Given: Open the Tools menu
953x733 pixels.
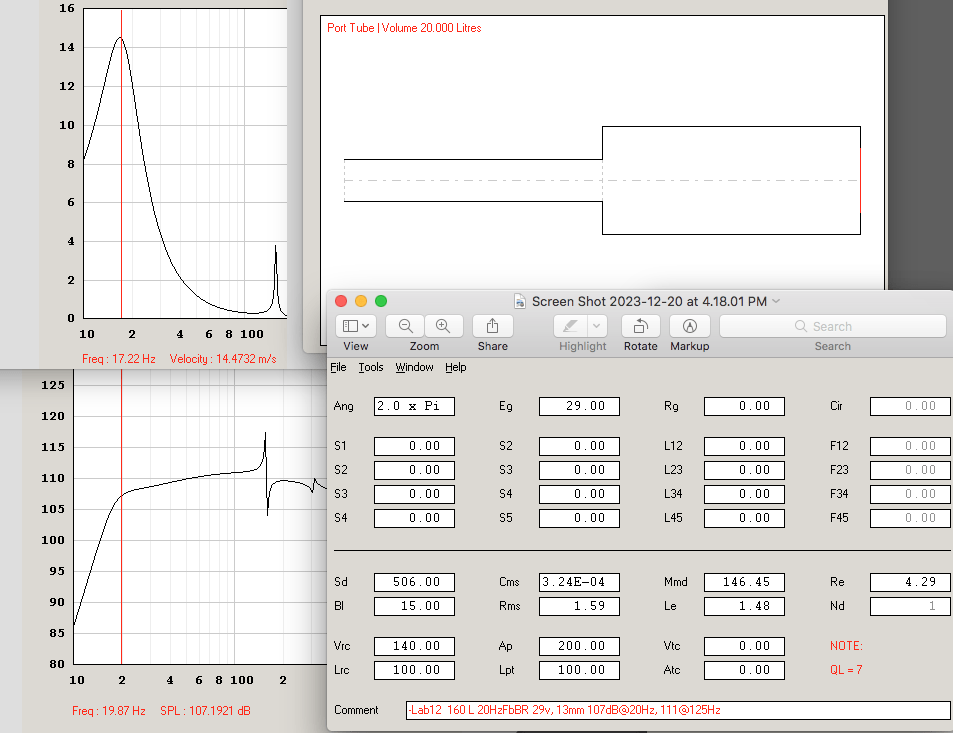Looking at the screenshot, I should (371, 367).
